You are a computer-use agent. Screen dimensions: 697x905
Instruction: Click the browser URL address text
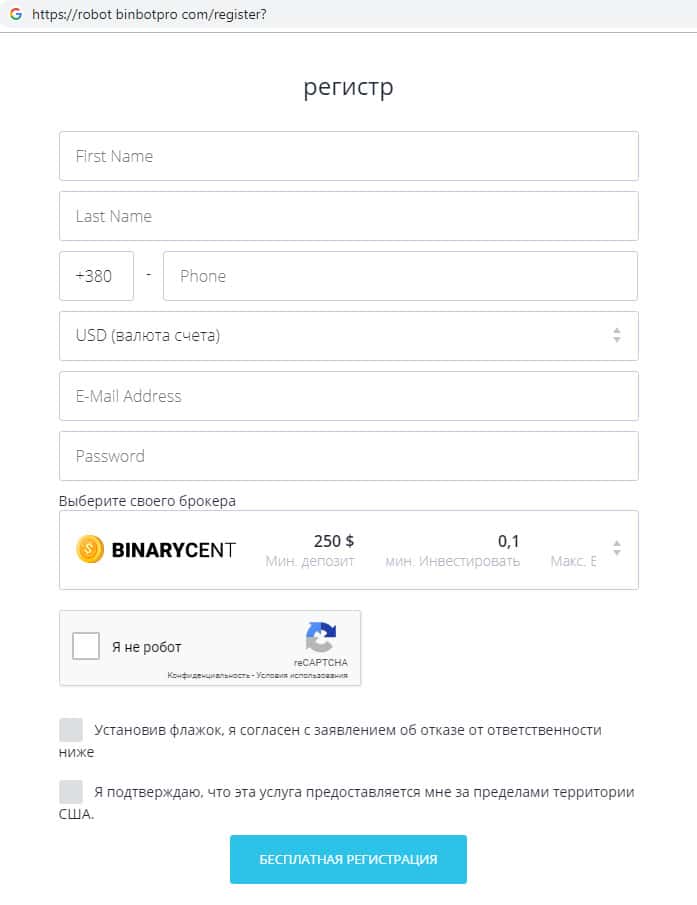click(150, 15)
